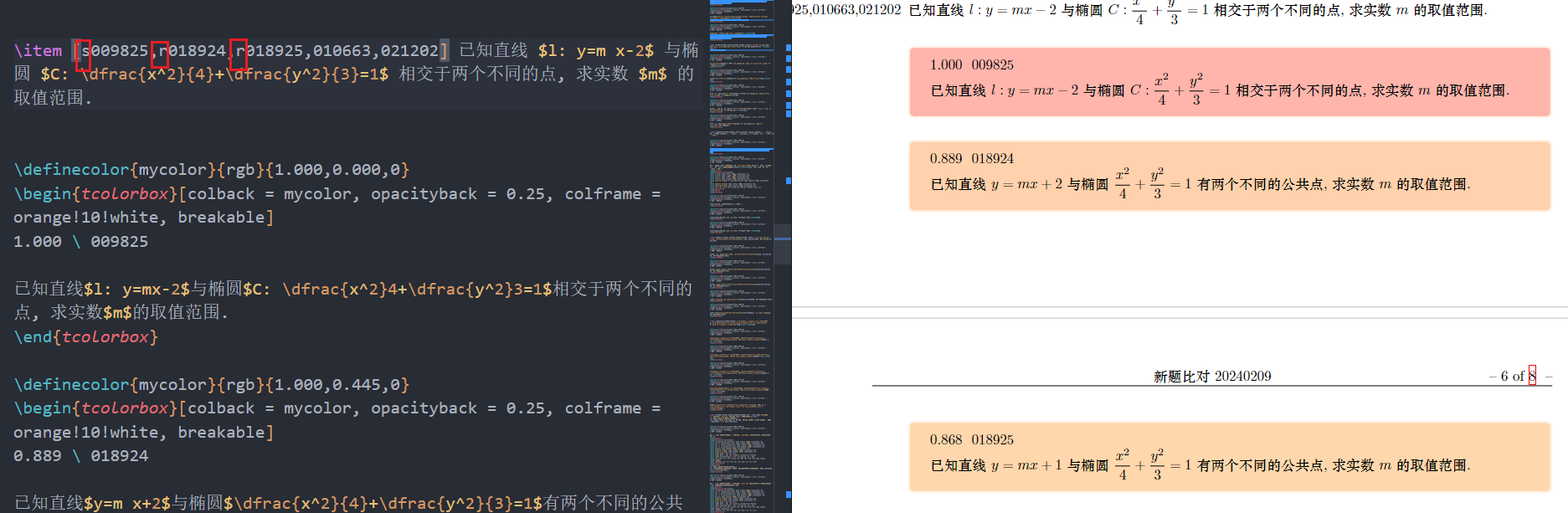Click the total page count link "8"
Viewport: 1568px width, 513px height.
[x=1532, y=376]
